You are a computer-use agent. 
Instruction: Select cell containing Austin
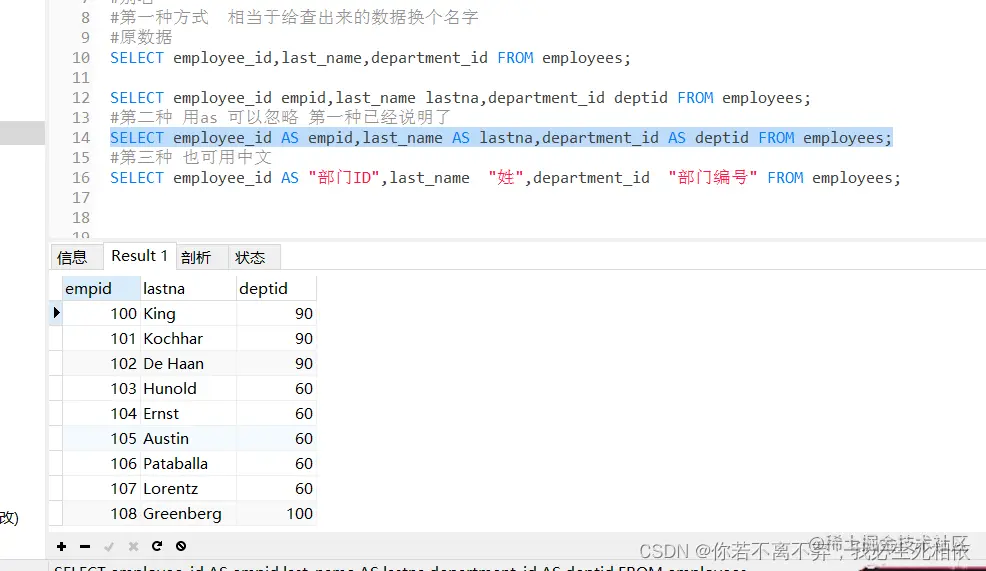click(x=189, y=438)
